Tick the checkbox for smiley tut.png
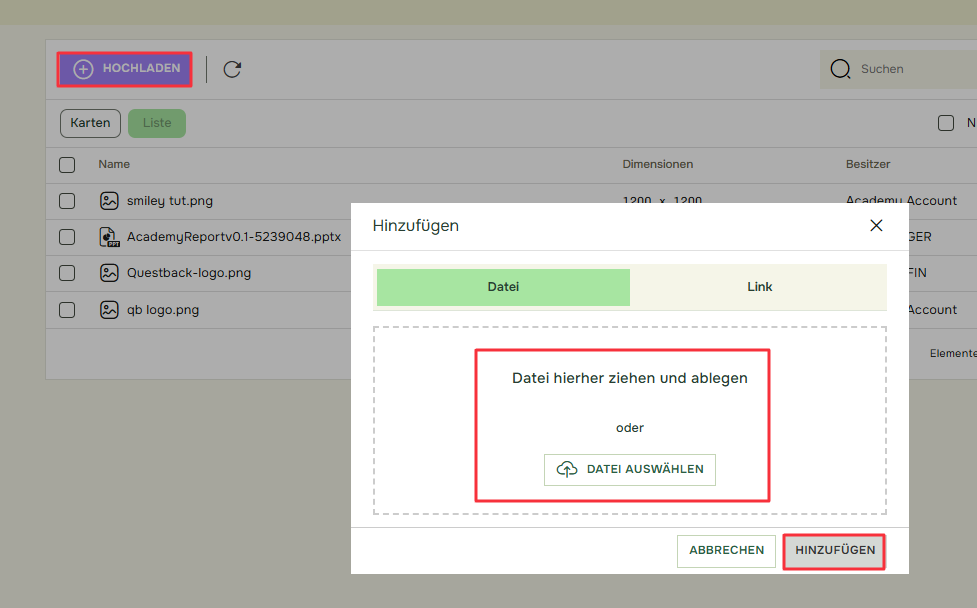The image size is (977, 608). pos(67,201)
